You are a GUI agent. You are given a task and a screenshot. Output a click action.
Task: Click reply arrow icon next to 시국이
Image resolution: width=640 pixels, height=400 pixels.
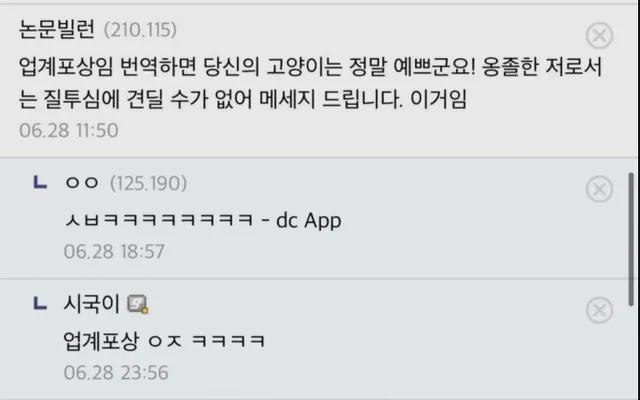pyautogui.click(x=40, y=303)
